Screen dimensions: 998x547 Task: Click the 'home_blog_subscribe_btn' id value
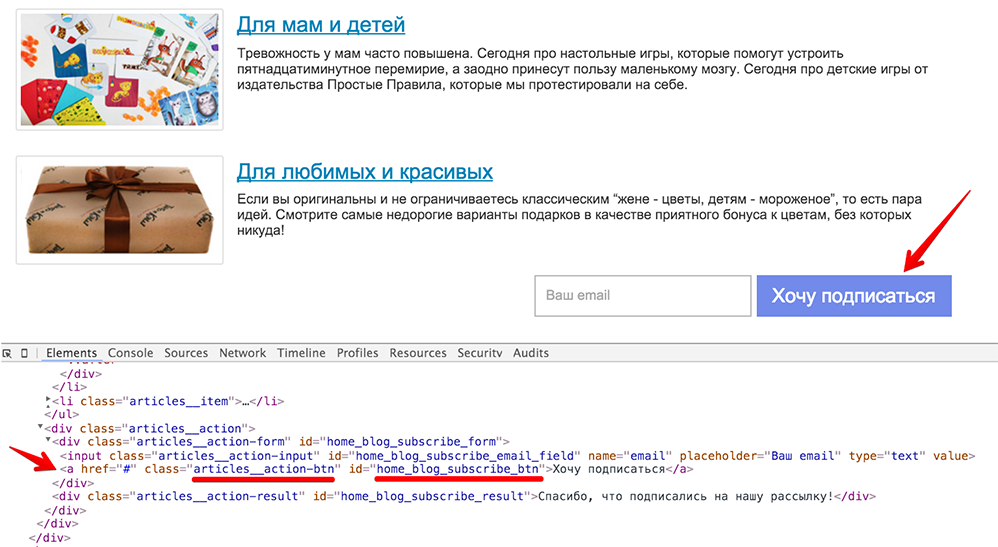click(458, 469)
